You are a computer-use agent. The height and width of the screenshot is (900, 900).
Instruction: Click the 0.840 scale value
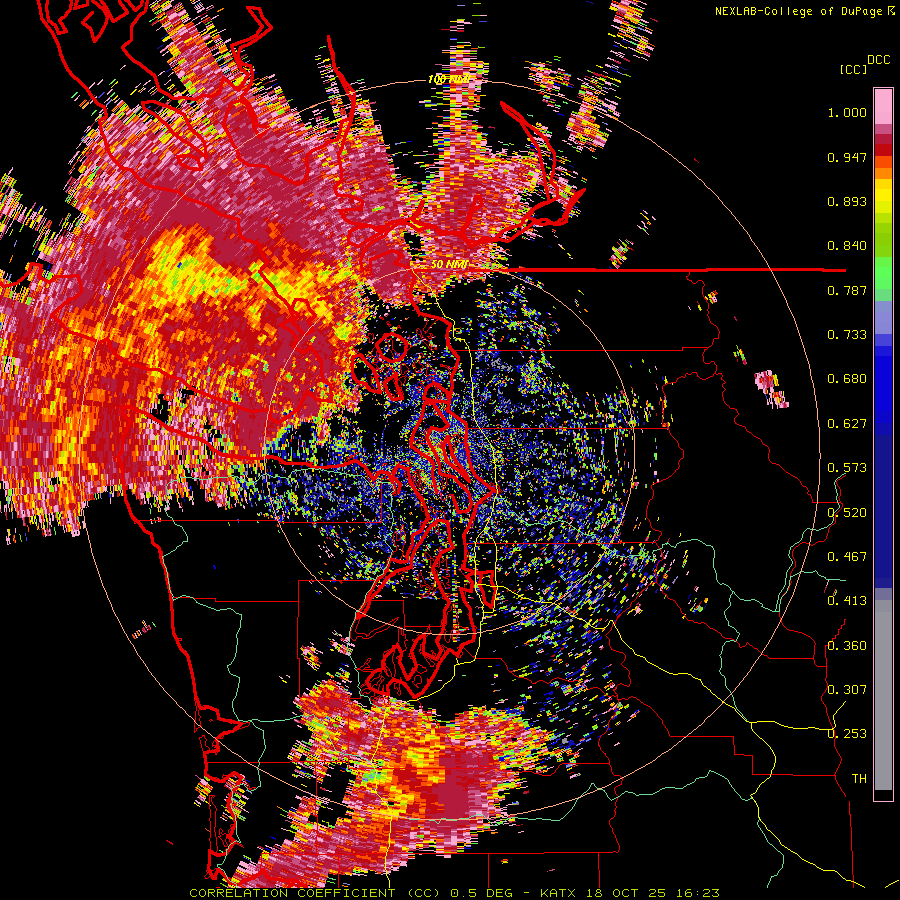coord(847,246)
